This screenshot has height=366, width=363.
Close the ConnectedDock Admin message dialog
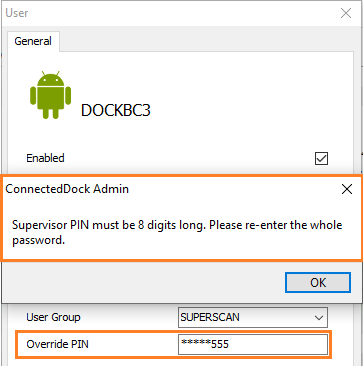tap(347, 189)
